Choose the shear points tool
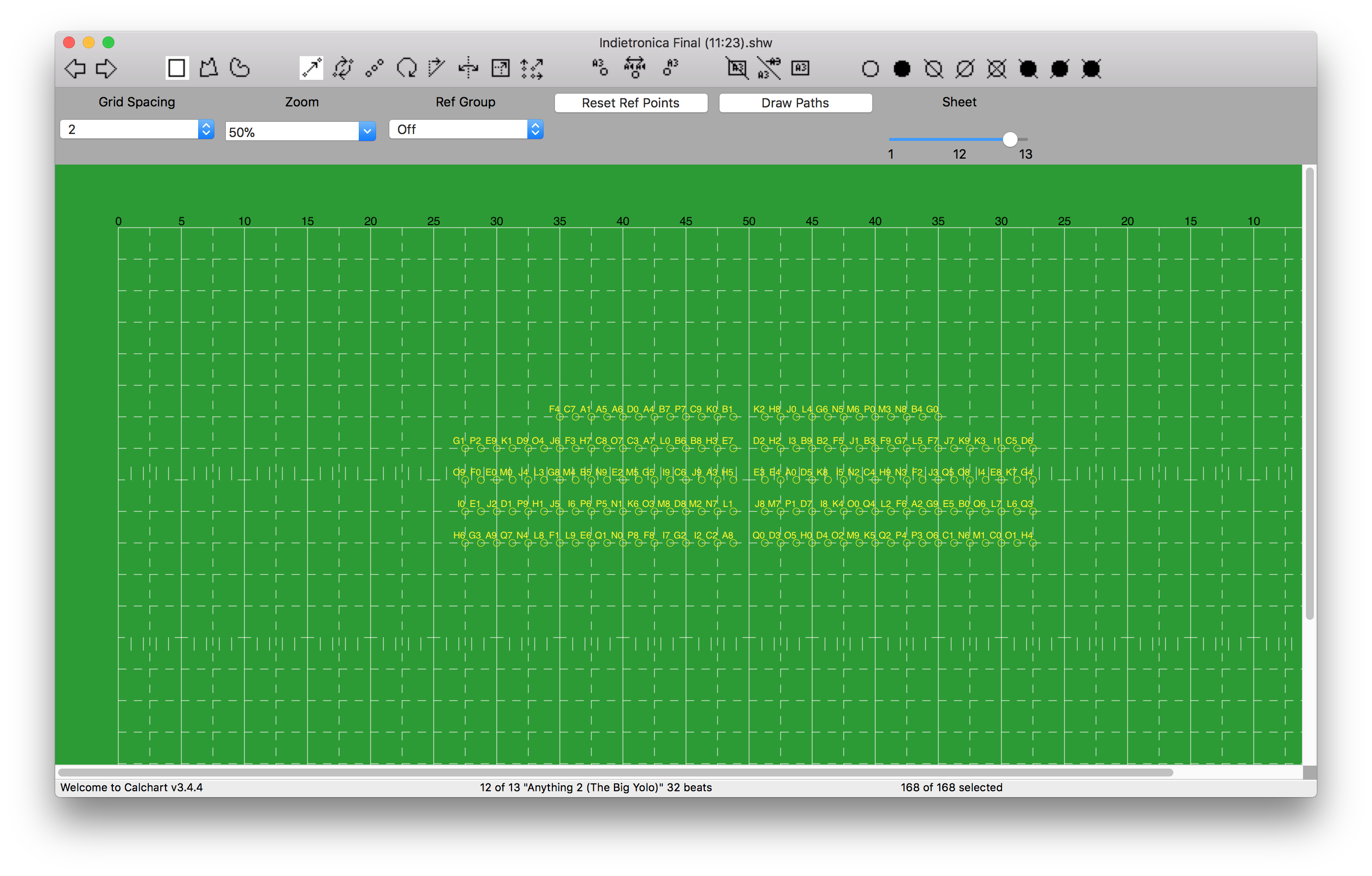This screenshot has width=1372, height=876. click(437, 68)
